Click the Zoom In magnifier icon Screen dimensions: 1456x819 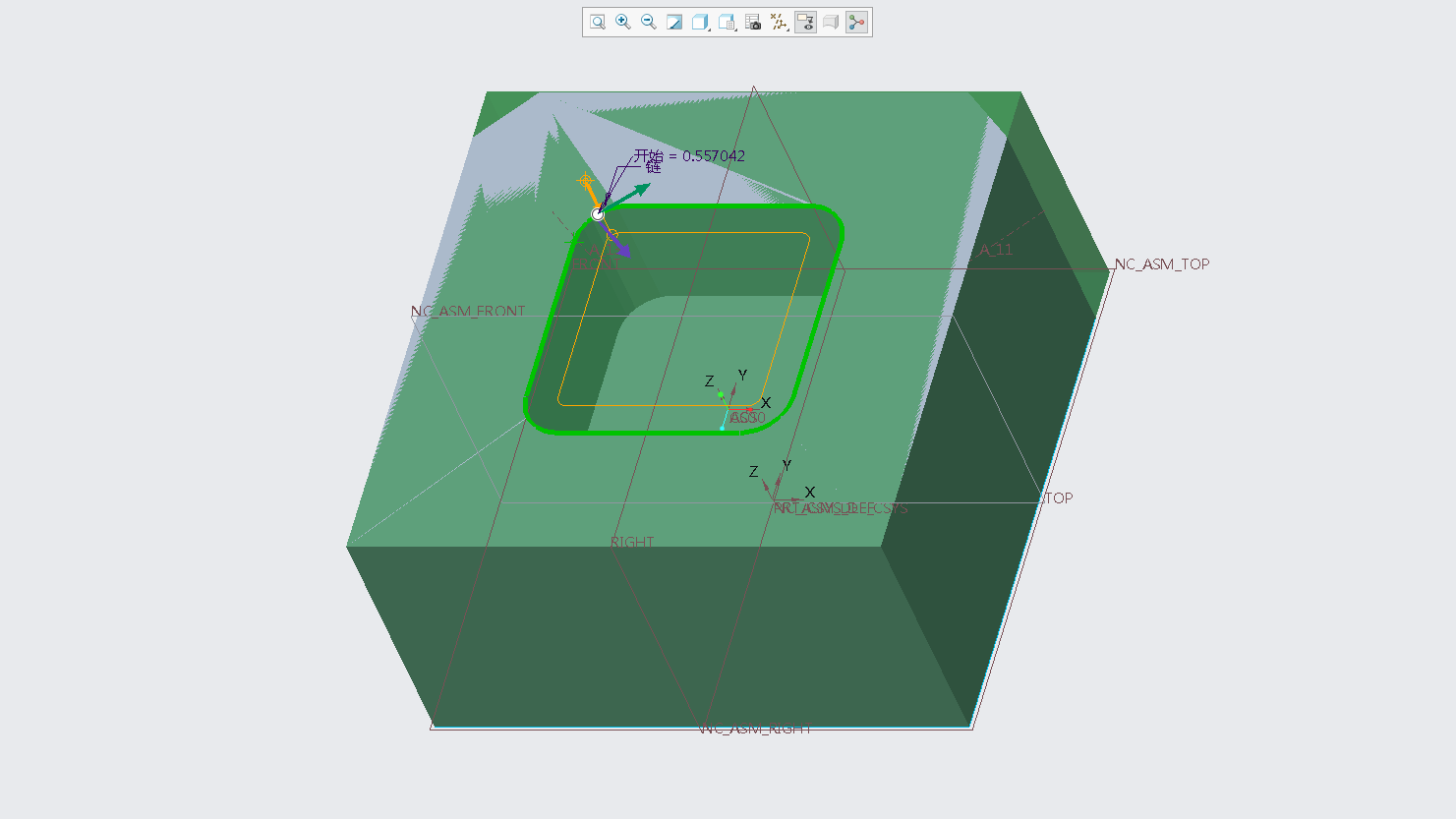(x=623, y=22)
